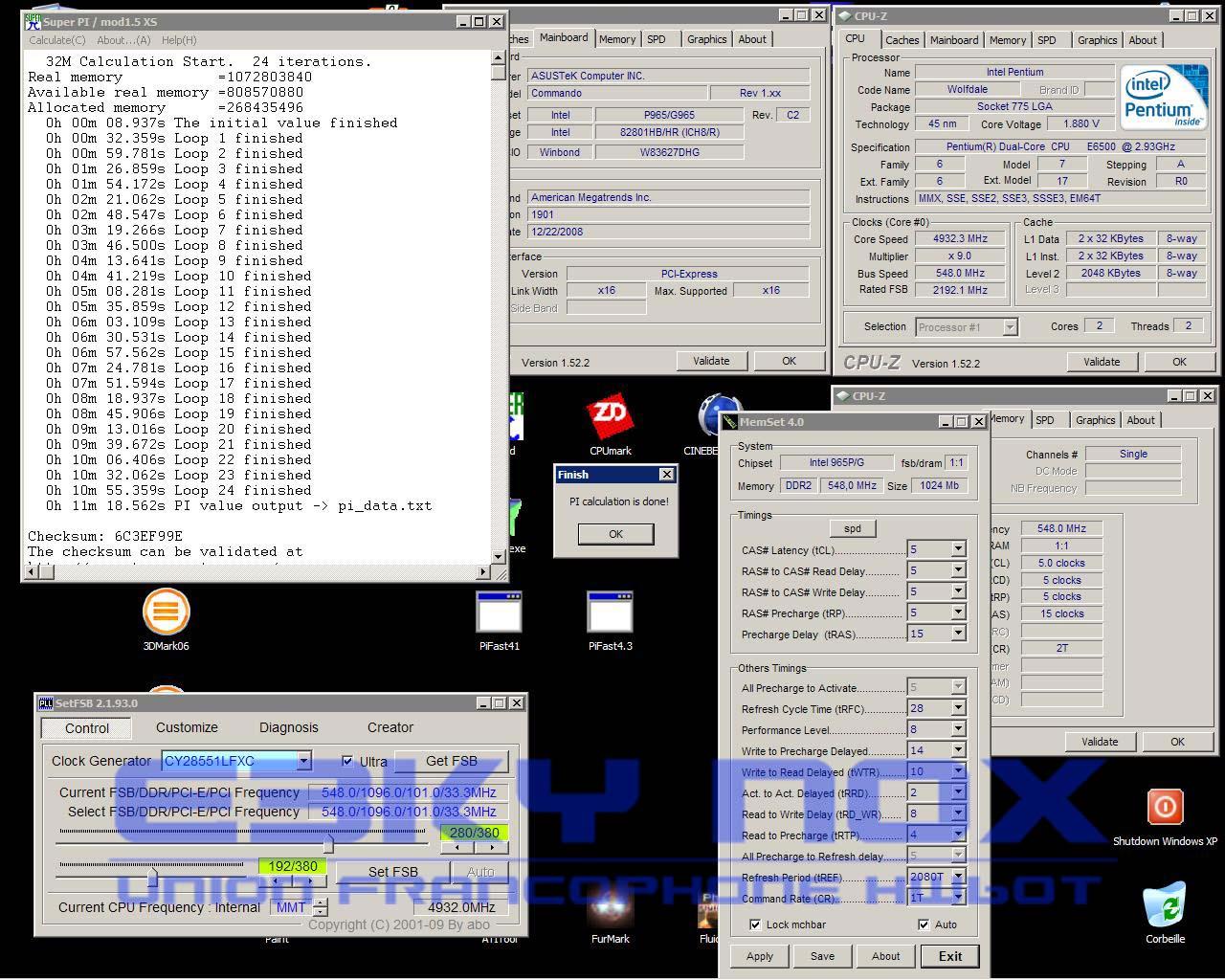
Task: Click the upper 280/380 FSB slider
Action: click(x=328, y=844)
